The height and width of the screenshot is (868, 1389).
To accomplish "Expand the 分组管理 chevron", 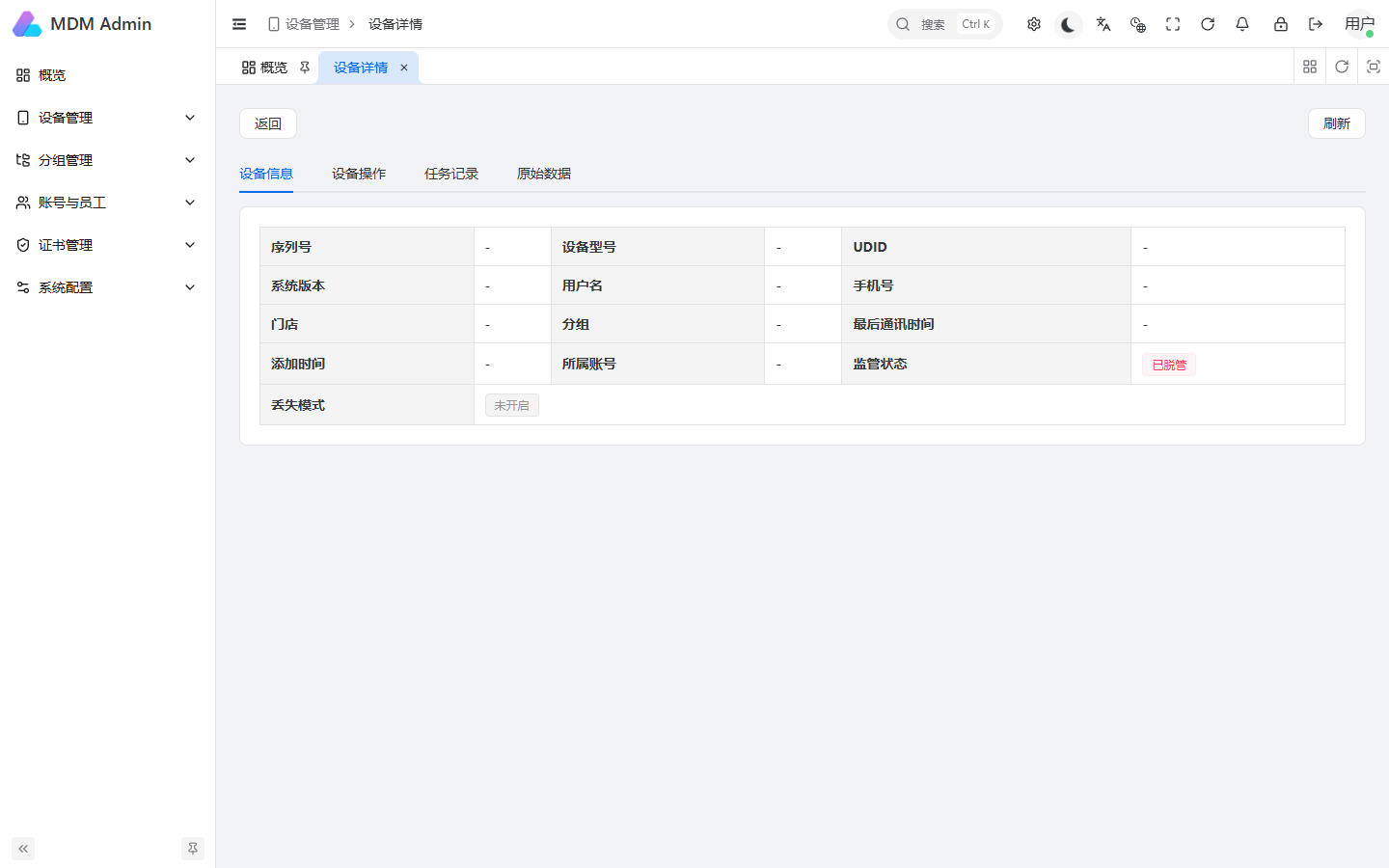I will click(x=190, y=160).
